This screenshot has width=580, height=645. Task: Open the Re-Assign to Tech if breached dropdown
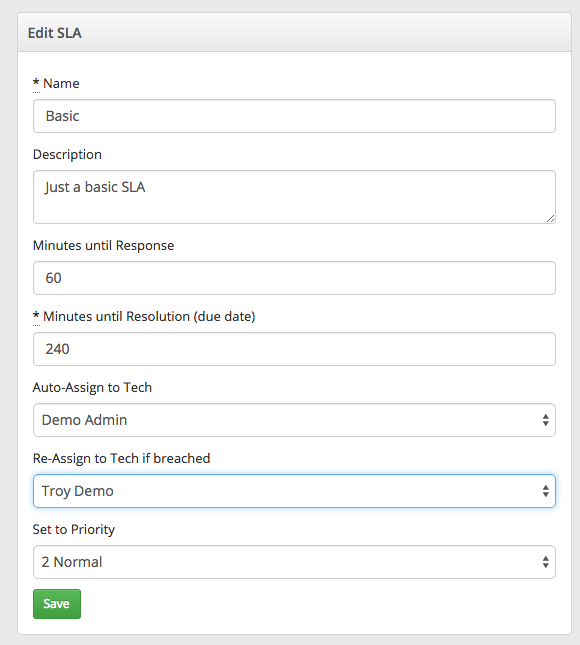(x=294, y=491)
